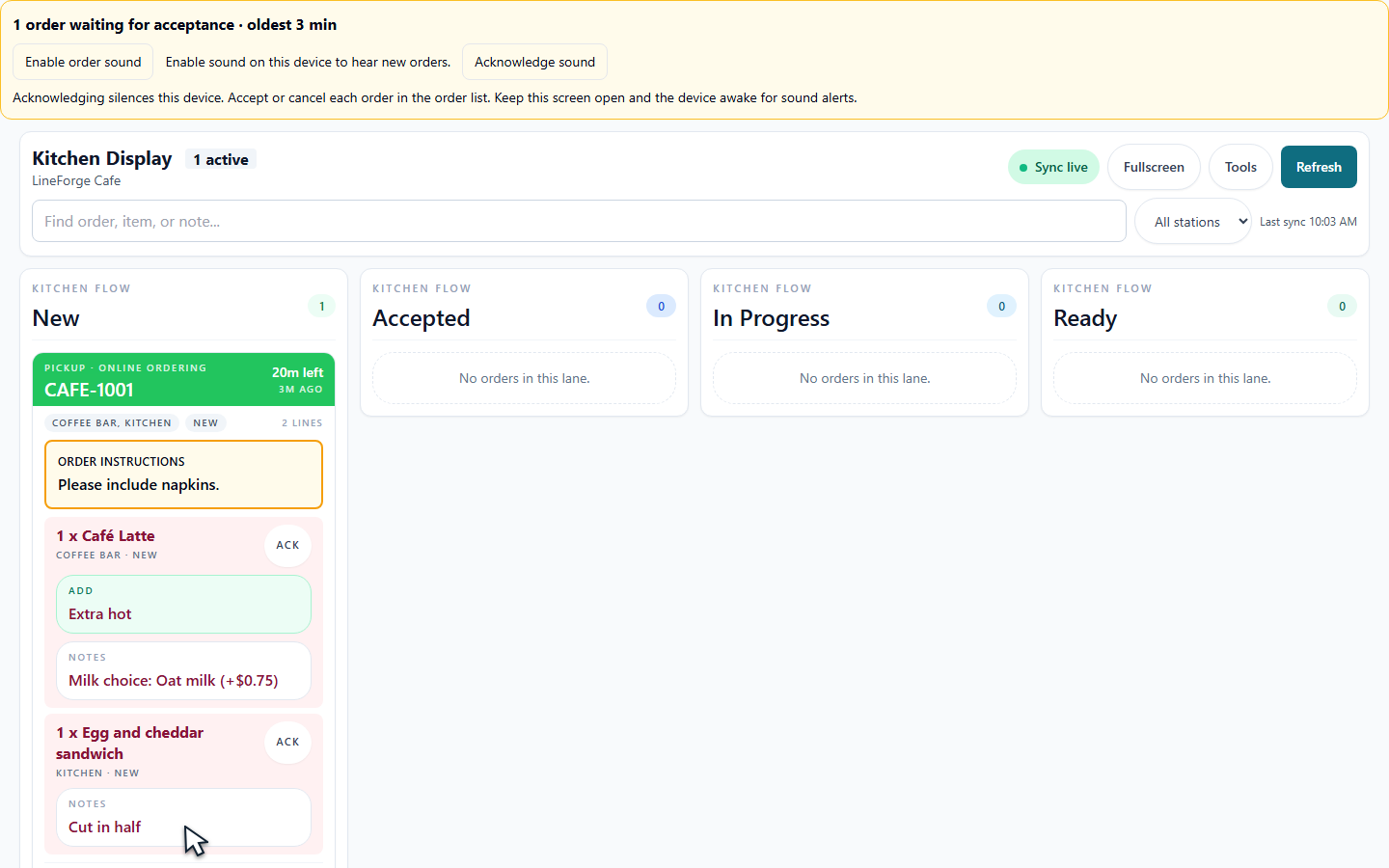Viewport: 1389px width, 868px height.
Task: Open Fullscreen mode
Action: point(1154,167)
